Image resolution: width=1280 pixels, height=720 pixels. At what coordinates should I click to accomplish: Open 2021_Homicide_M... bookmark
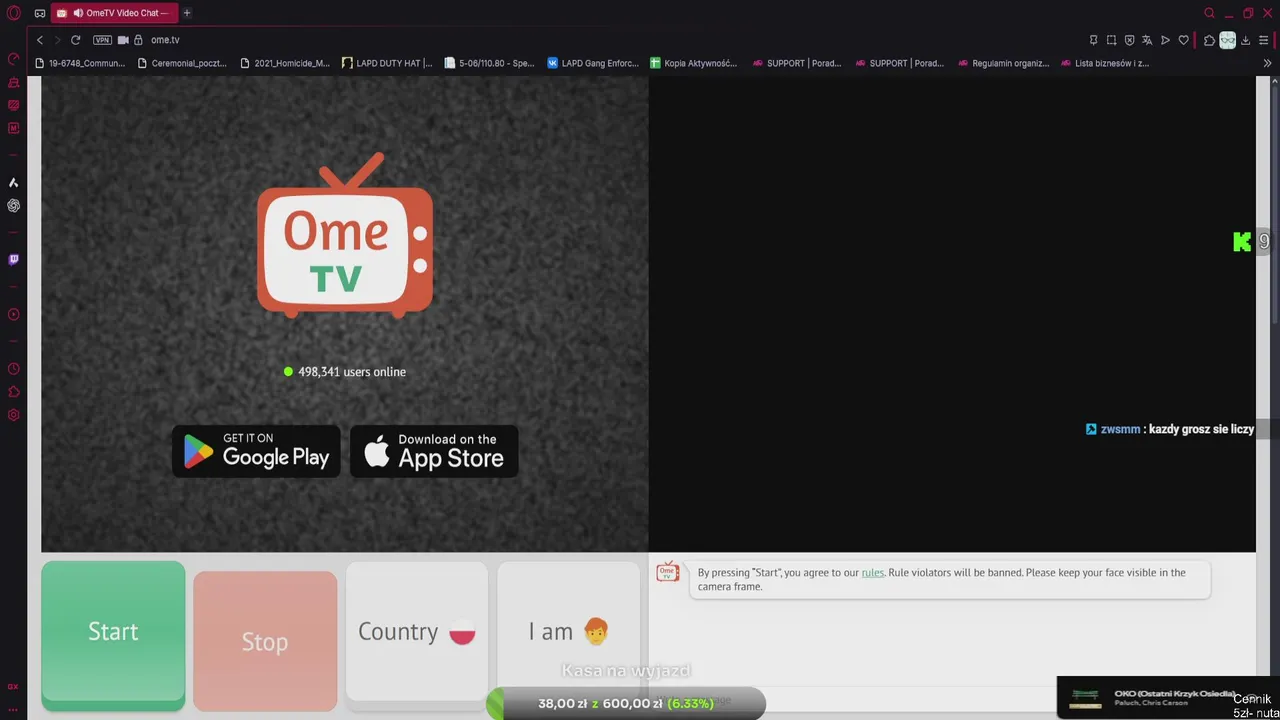(285, 63)
